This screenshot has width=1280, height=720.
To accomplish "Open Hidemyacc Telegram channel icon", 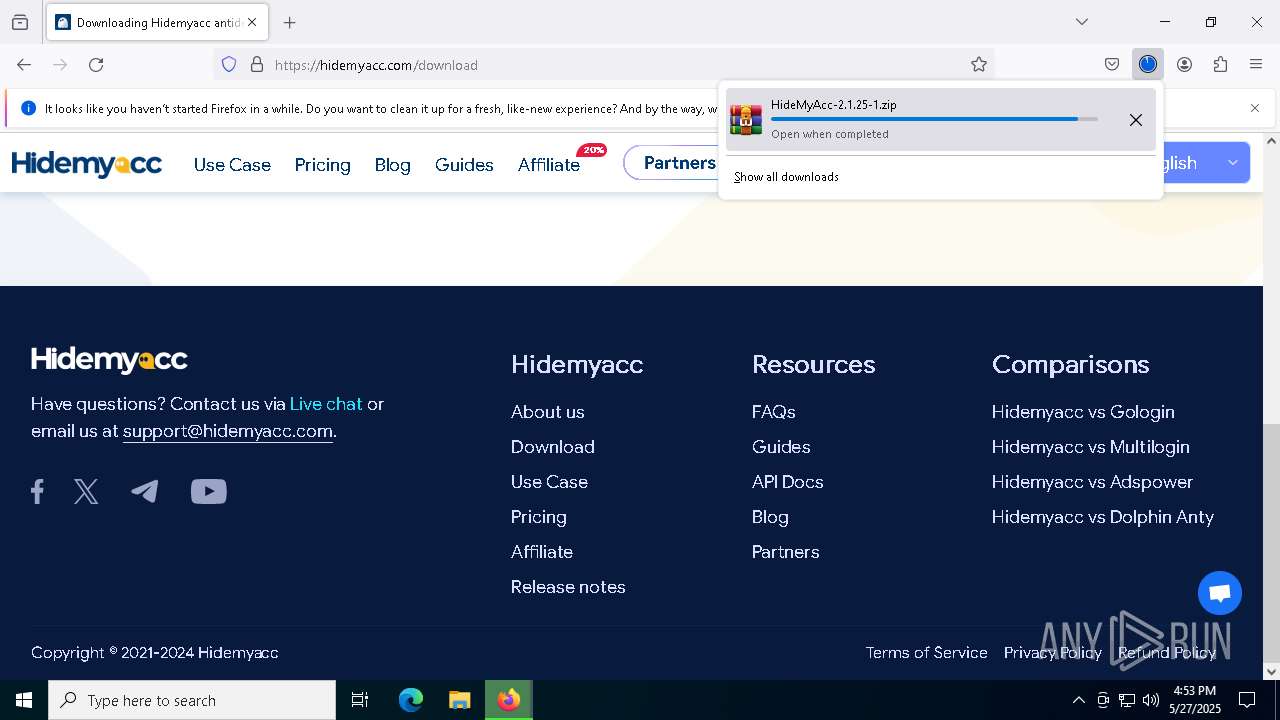I will [x=145, y=491].
